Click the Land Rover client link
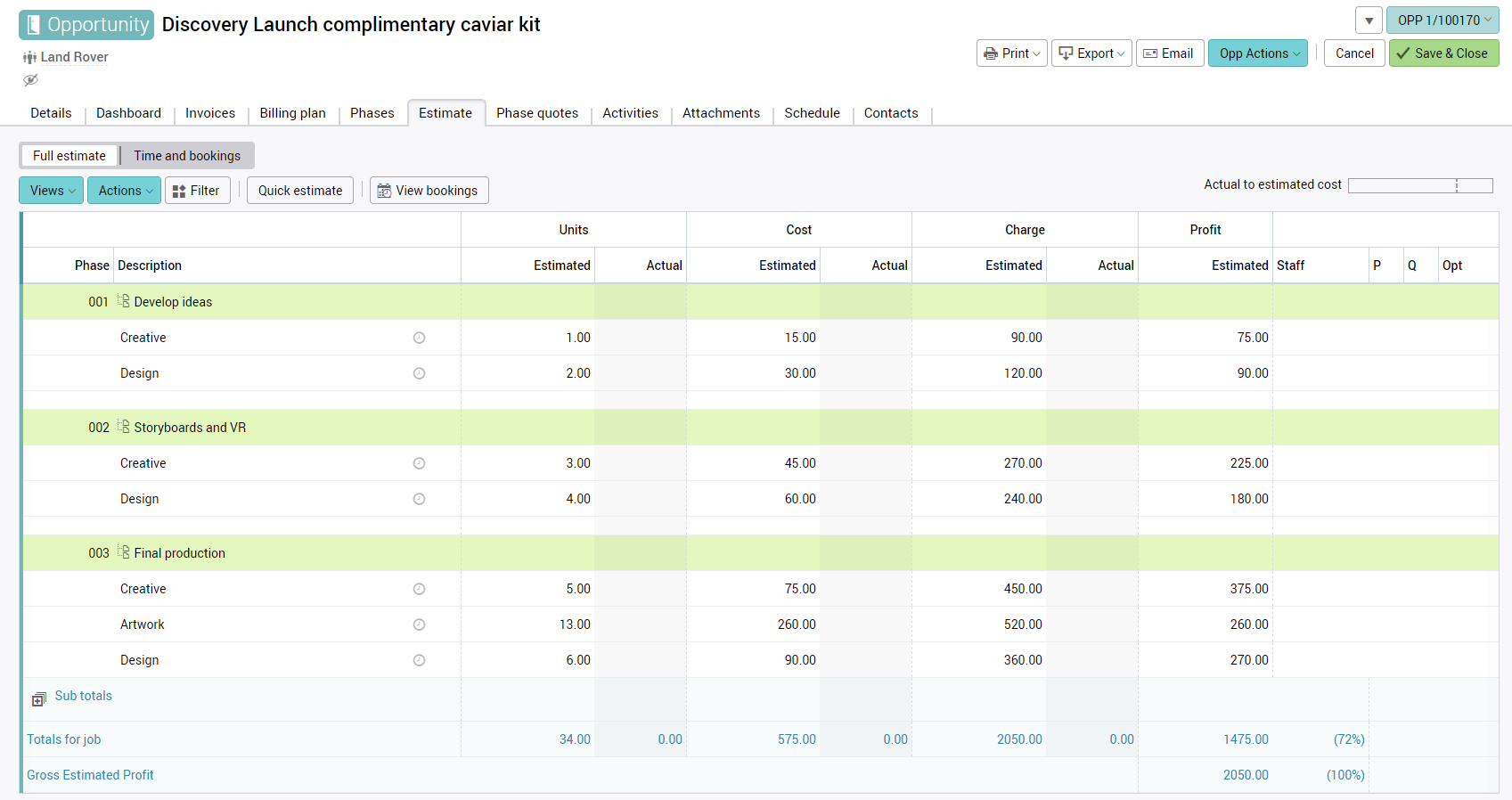Screen dimensions: 1512x800 [74, 57]
